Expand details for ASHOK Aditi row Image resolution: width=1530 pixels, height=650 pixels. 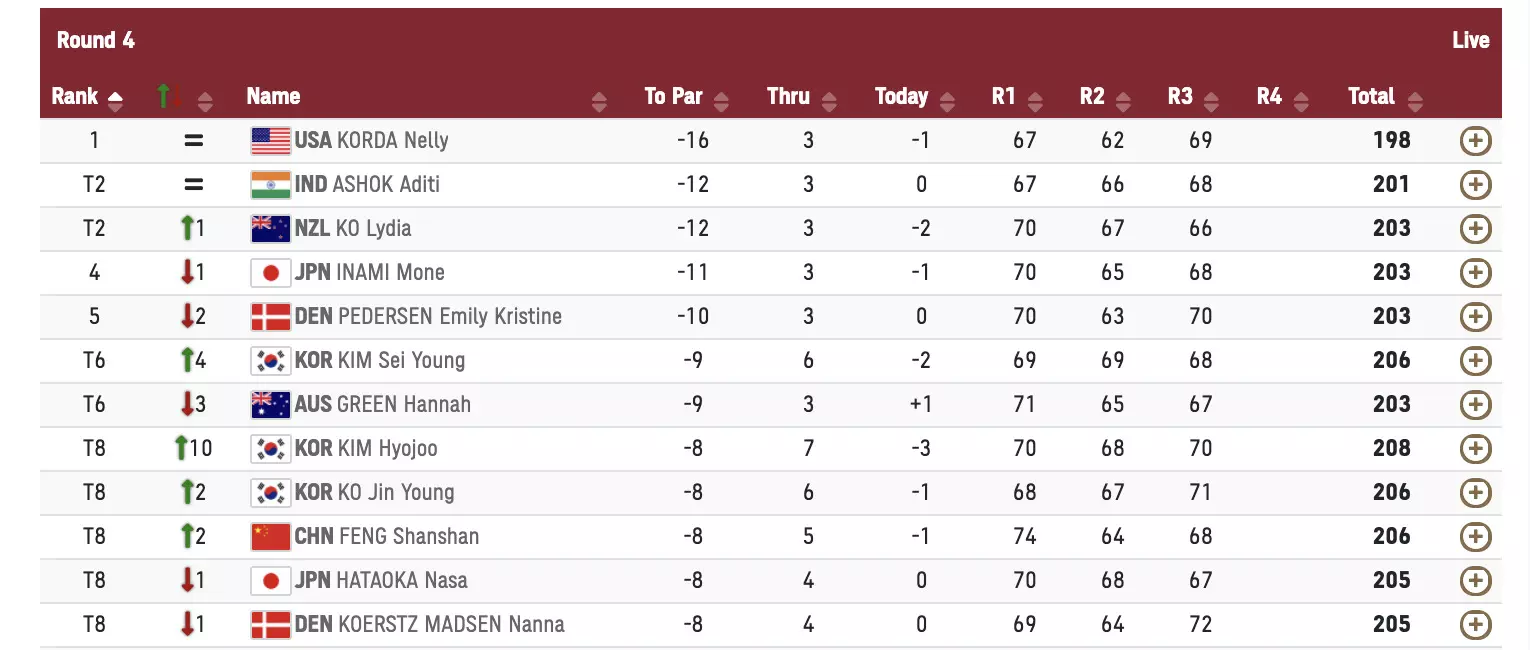point(1475,185)
